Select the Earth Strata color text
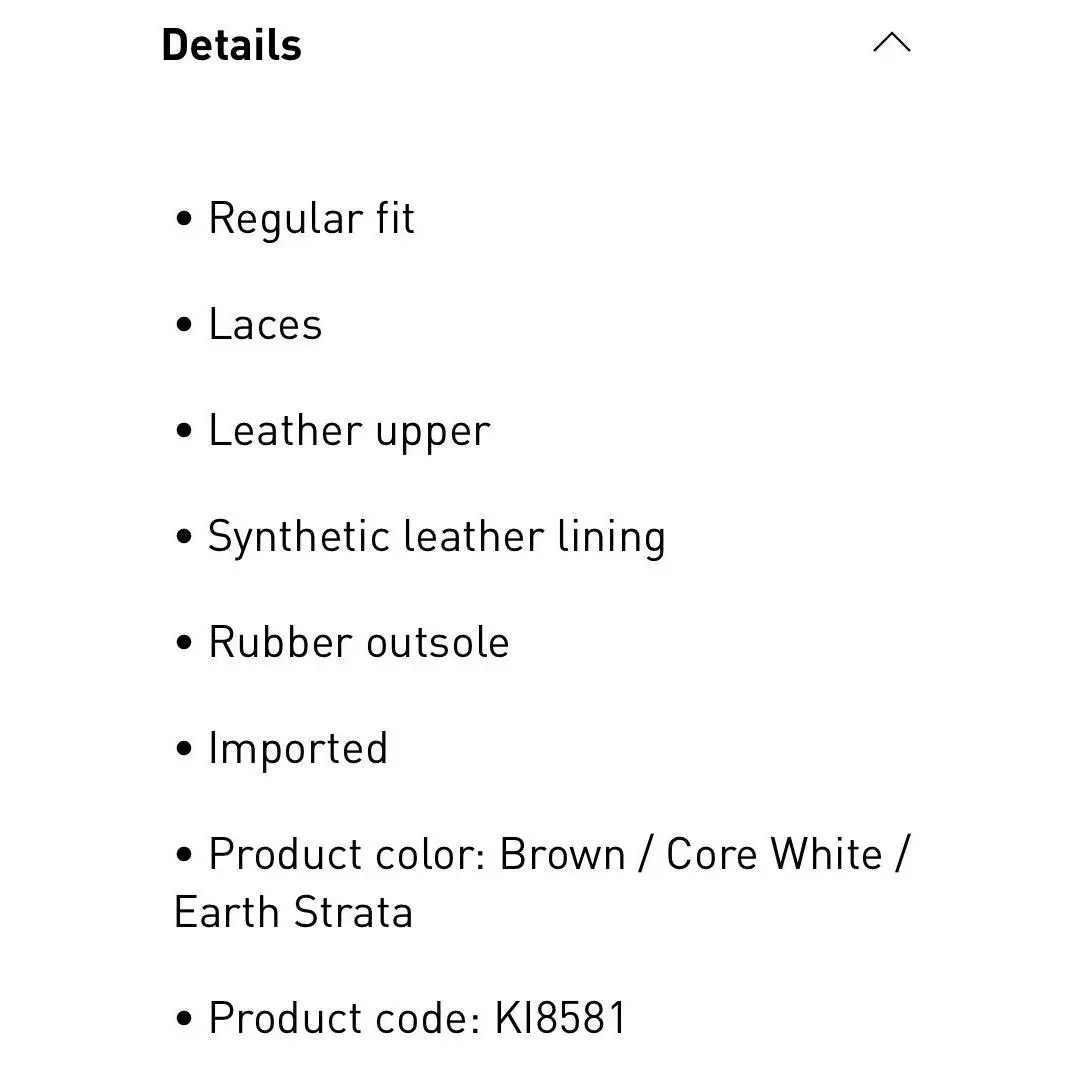Viewport: 1087px width, 1087px height. (293, 912)
